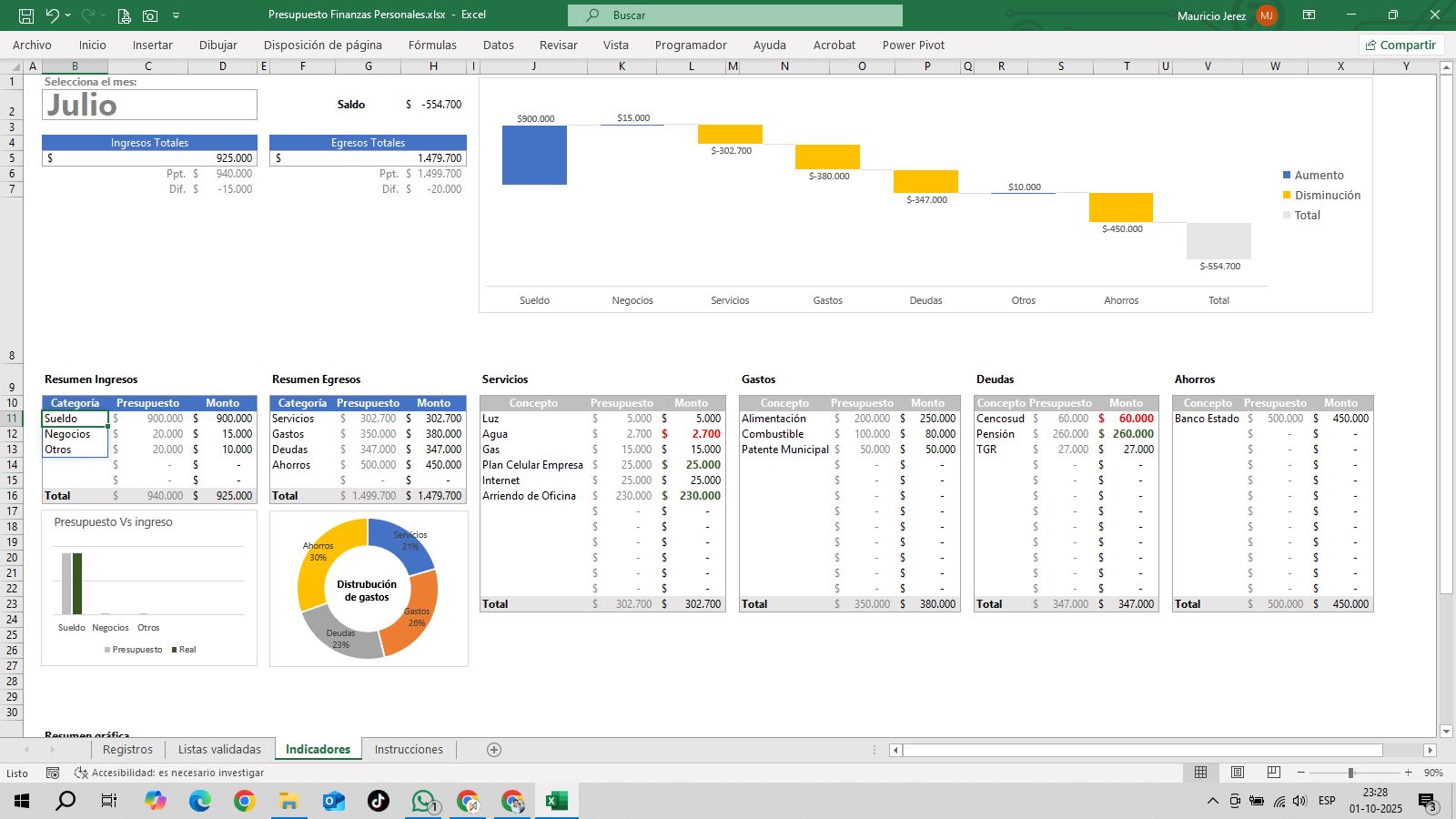The height and width of the screenshot is (819, 1456).
Task: Open WhatsApp from the taskbar
Action: pos(424,801)
